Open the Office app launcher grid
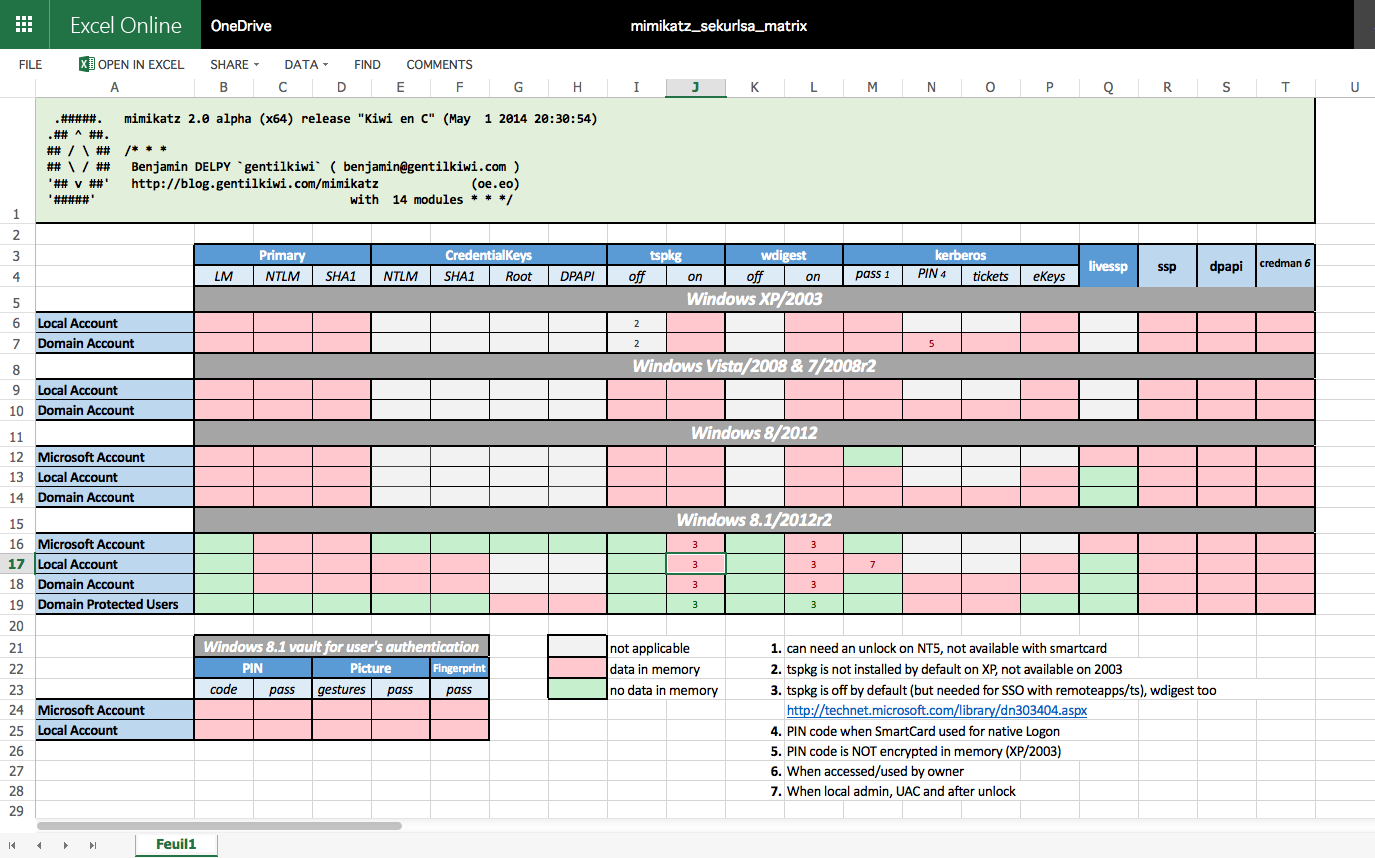 coord(23,25)
